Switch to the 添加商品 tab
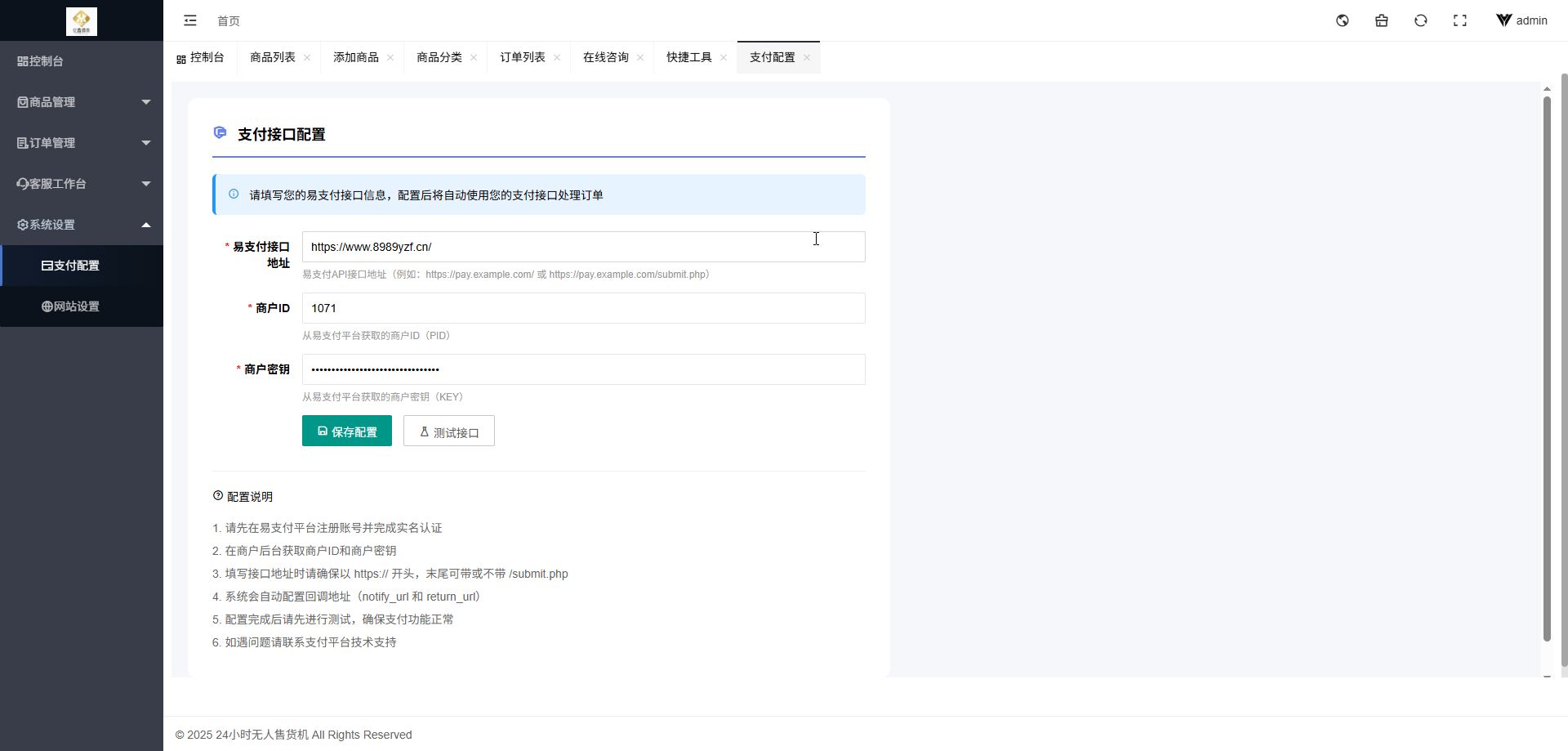The height and width of the screenshot is (751, 1568). 356,57
